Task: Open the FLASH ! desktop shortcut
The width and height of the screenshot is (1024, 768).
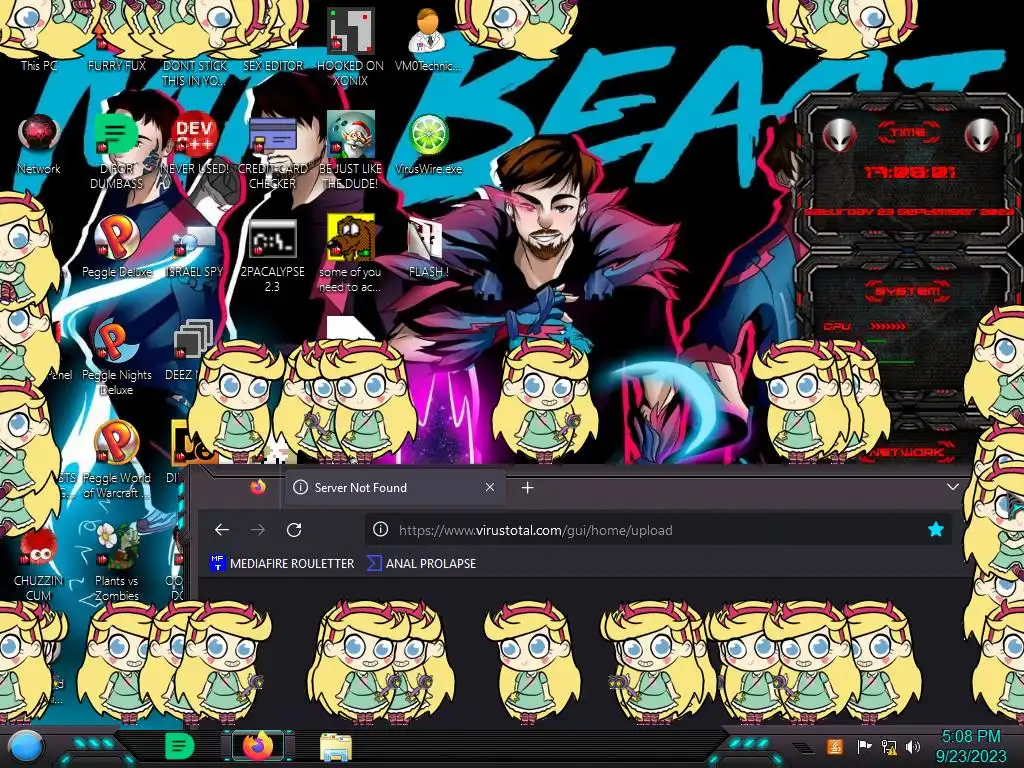Action: click(x=428, y=248)
